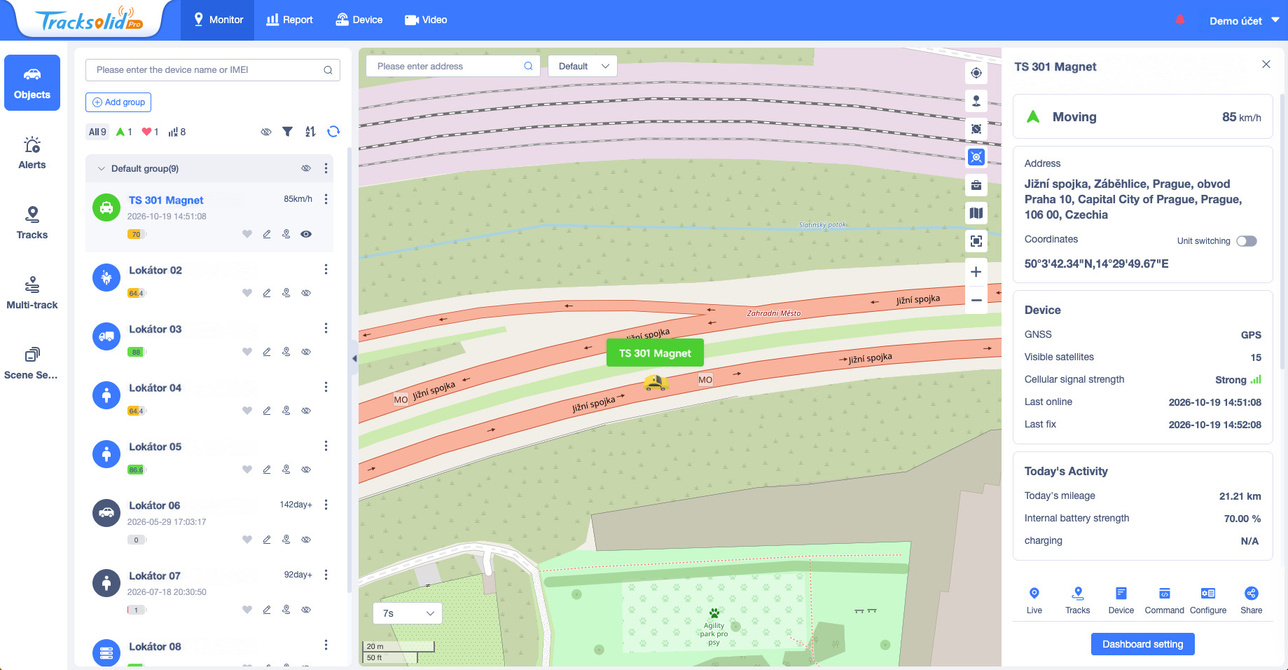Click the Dashboard setting button
The height and width of the screenshot is (670, 1288).
click(x=1143, y=644)
